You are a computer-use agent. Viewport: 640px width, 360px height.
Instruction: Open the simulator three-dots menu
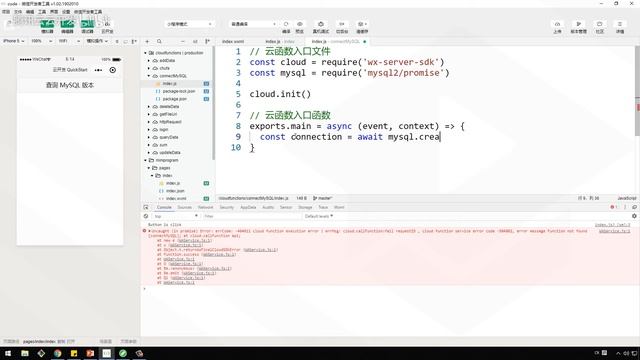(x=98, y=70)
